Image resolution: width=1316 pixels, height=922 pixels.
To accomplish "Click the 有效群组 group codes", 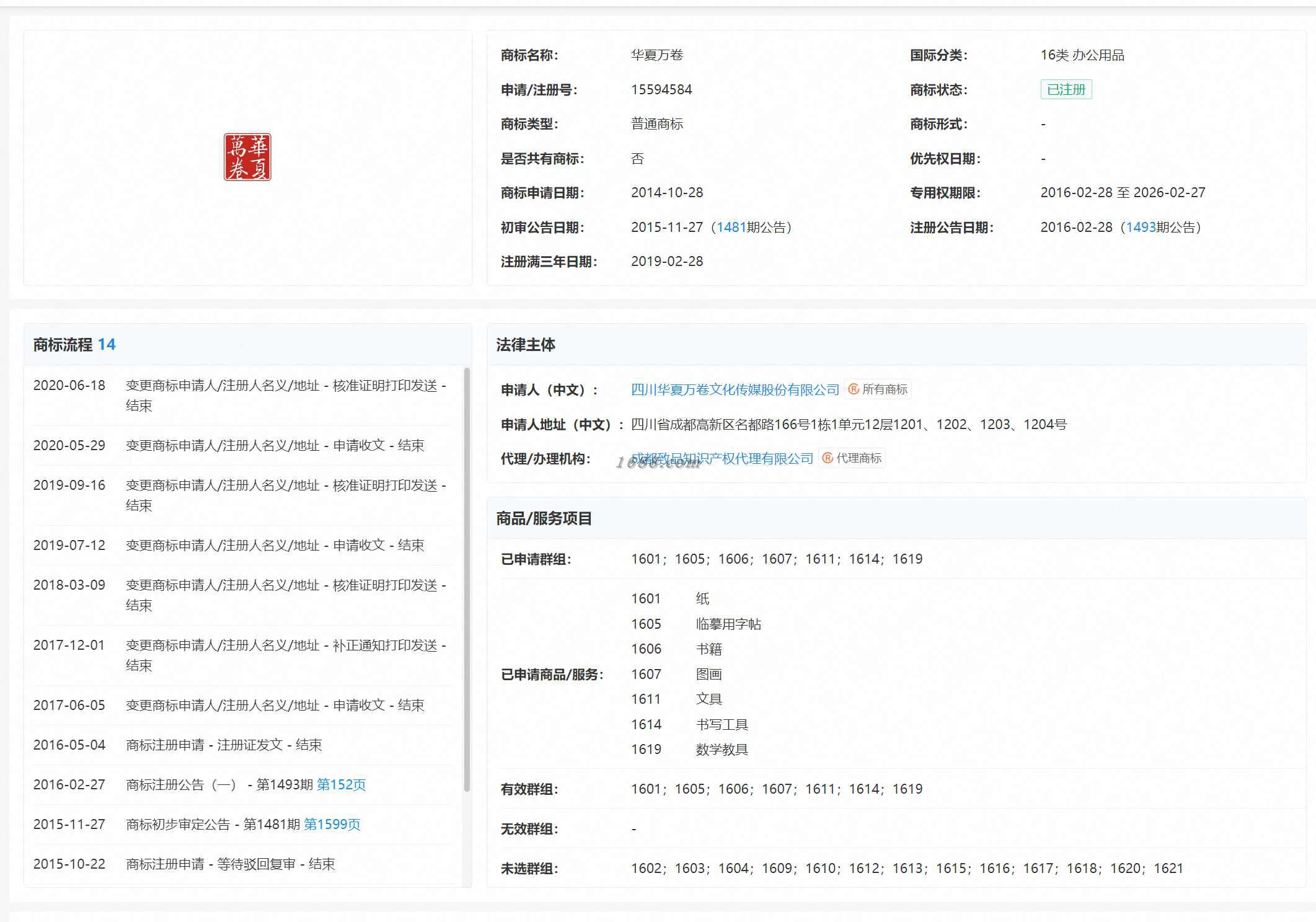I will [777, 789].
